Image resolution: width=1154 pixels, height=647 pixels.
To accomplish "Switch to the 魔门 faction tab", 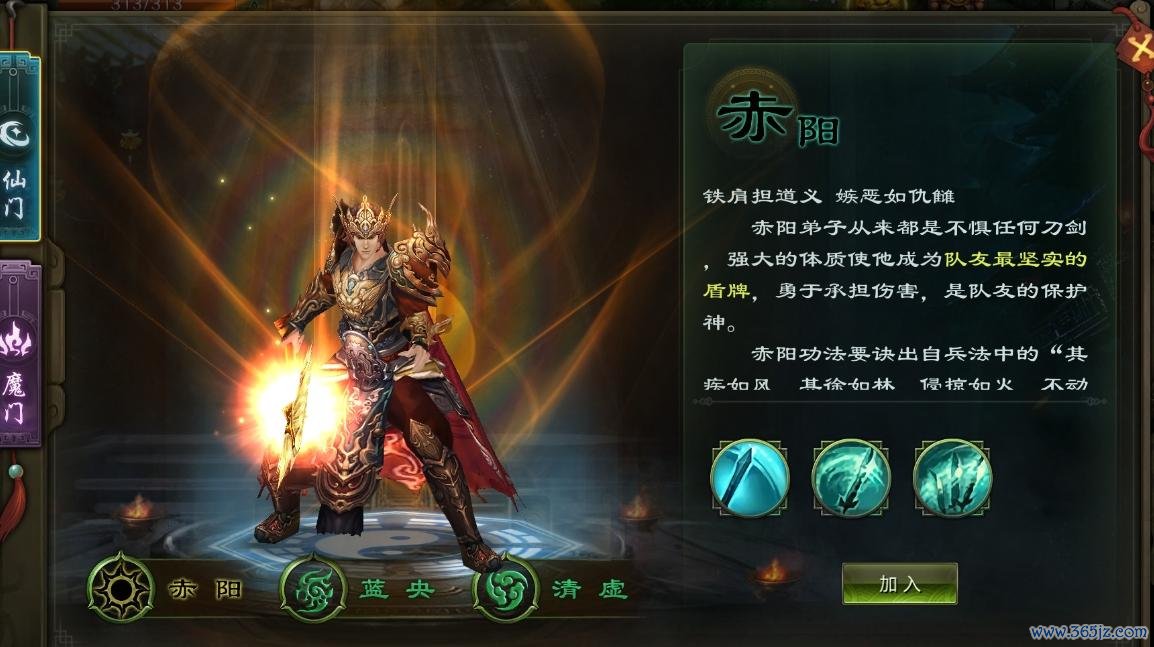I will pyautogui.click(x=20, y=353).
